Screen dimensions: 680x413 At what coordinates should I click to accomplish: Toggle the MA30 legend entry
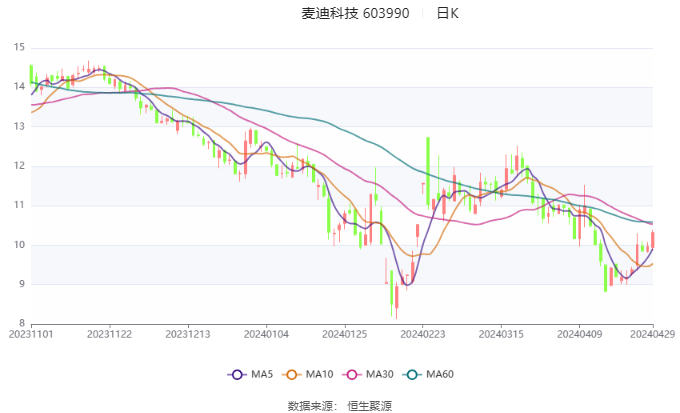click(x=369, y=374)
